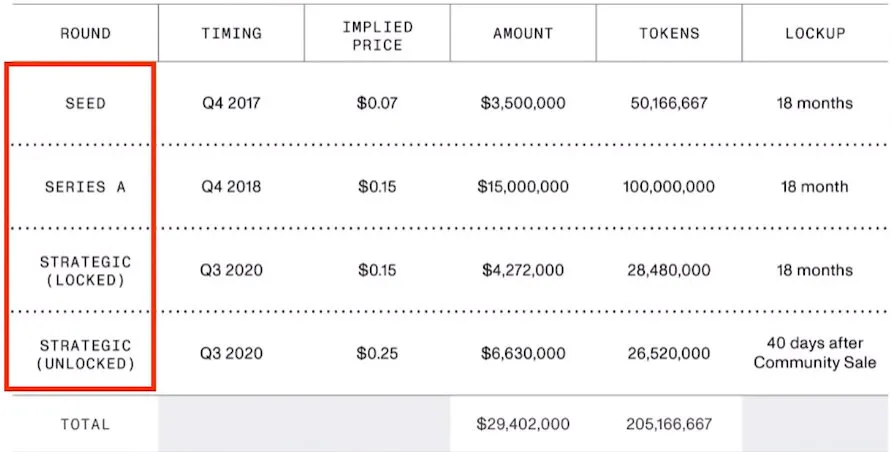
Task: Select the SERIES A round cell
Action: pos(84,187)
